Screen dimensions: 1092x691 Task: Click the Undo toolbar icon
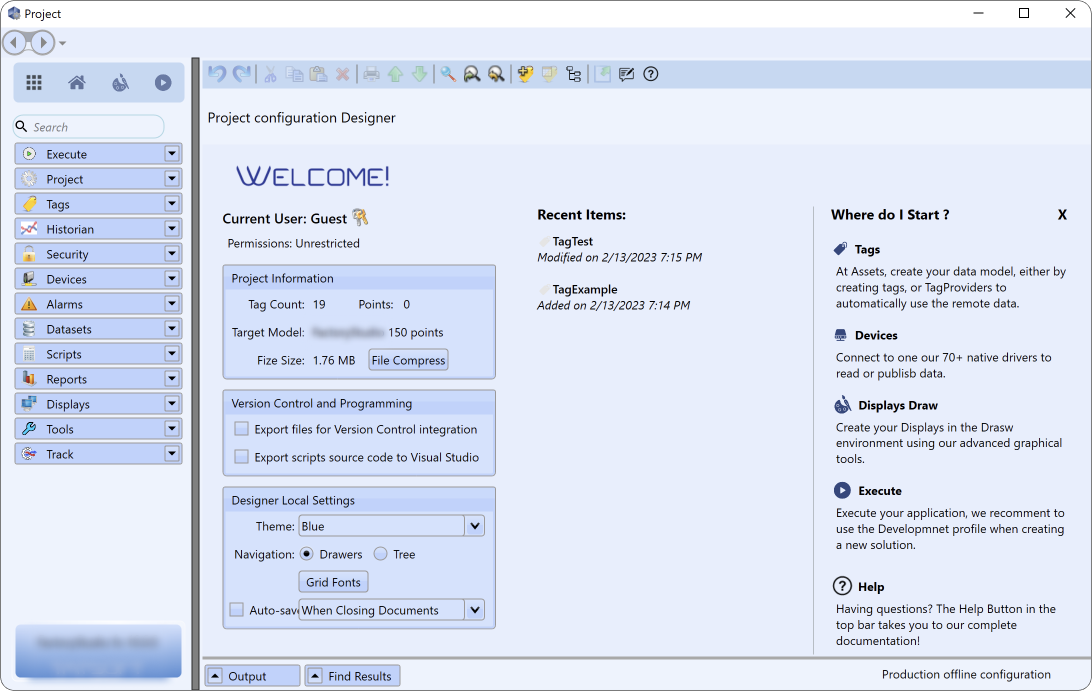[216, 74]
